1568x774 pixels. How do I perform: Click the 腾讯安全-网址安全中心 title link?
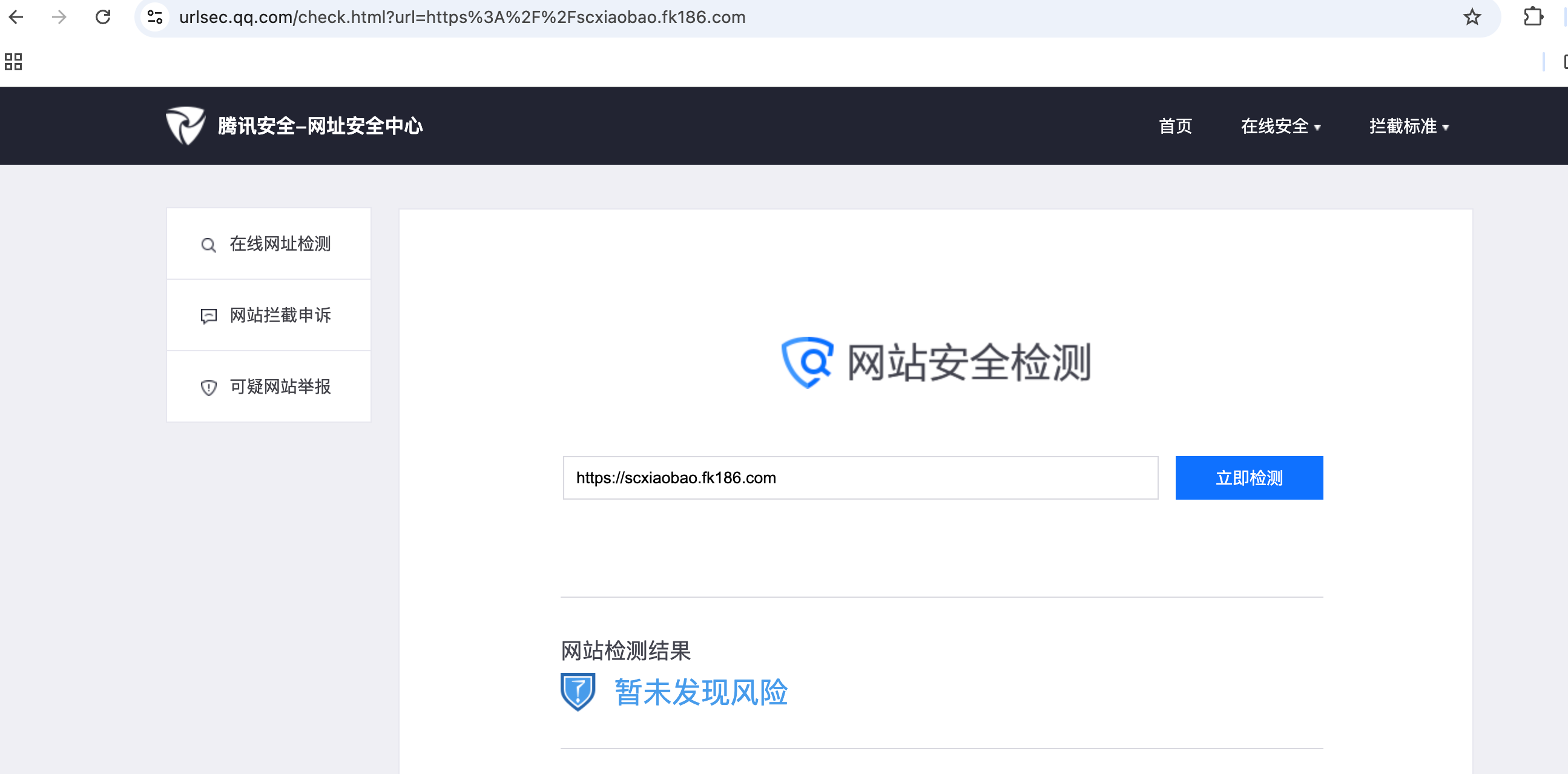tap(320, 126)
